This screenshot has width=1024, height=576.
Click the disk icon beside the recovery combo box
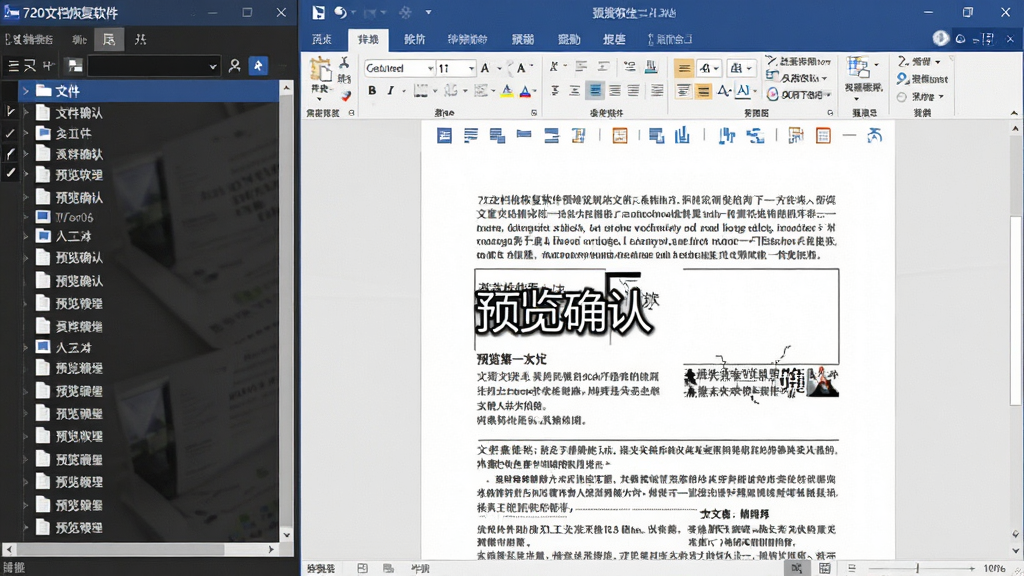pos(74,65)
